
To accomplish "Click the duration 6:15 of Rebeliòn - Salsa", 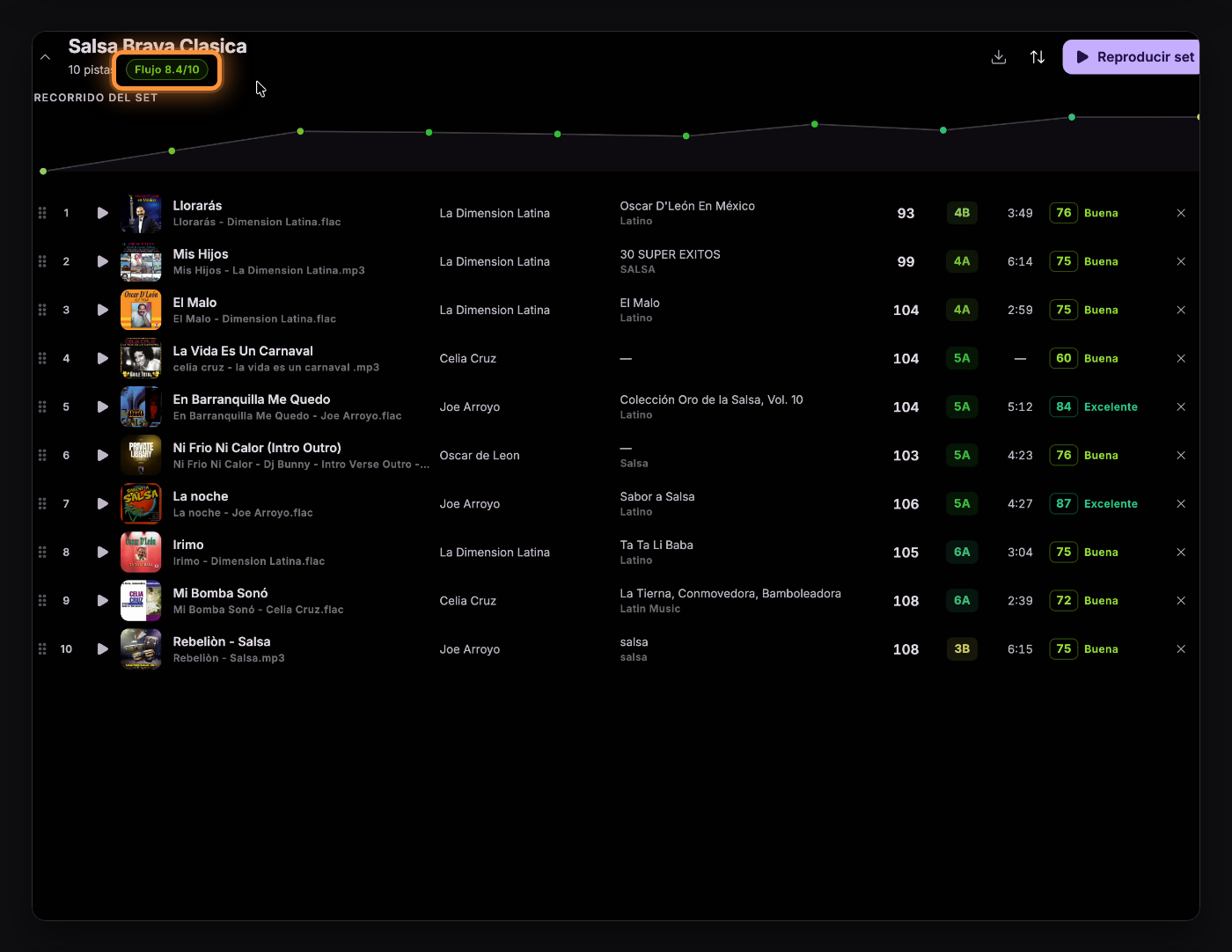I will 1020,649.
